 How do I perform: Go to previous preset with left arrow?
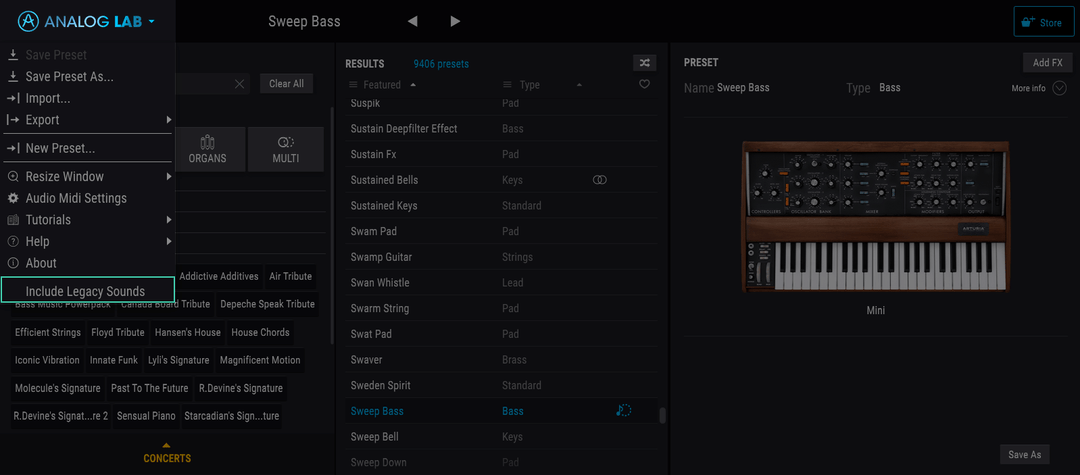(413, 21)
